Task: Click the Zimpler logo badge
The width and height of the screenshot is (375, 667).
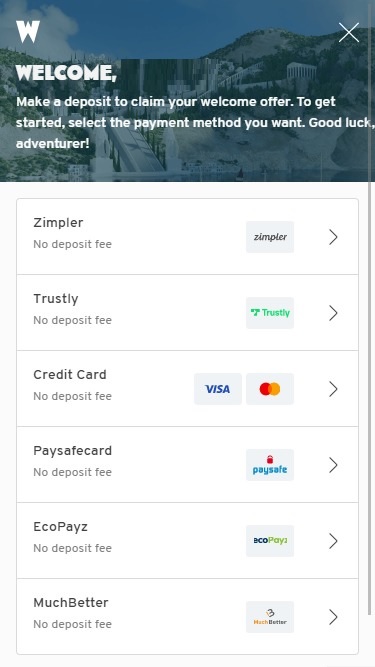Action: pyautogui.click(x=270, y=237)
